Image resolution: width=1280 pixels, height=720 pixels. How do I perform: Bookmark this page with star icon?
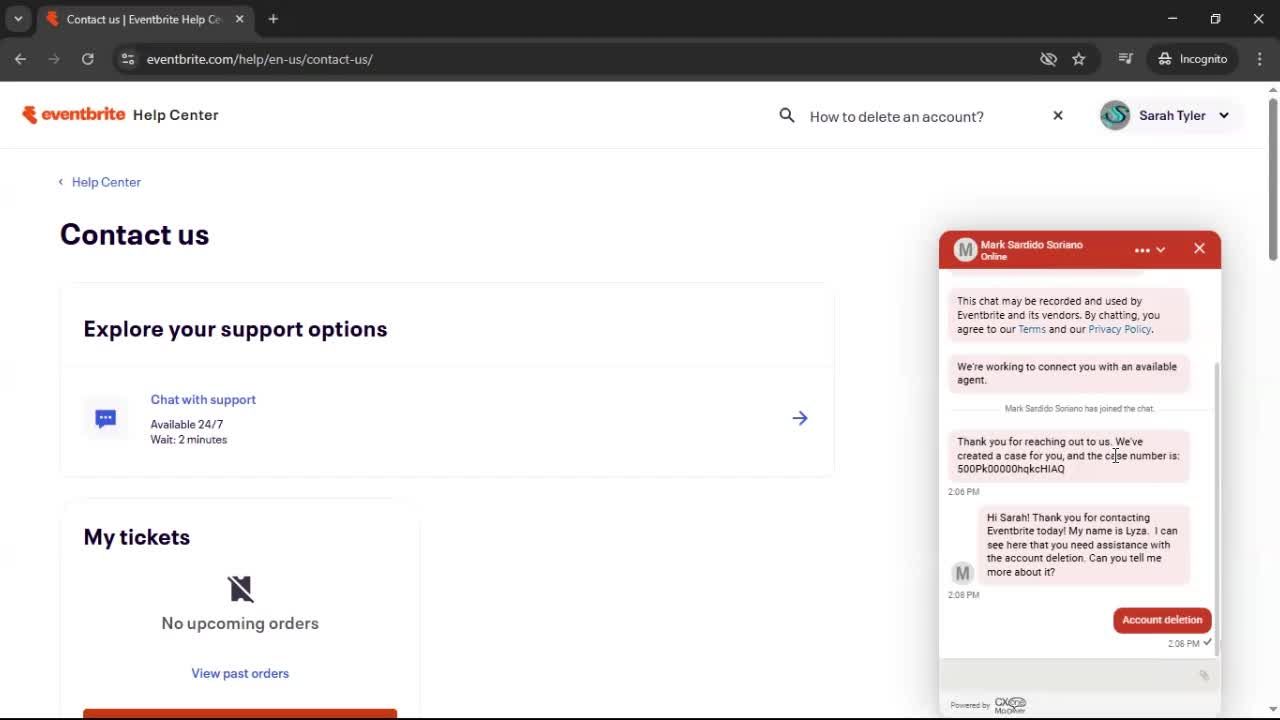click(1079, 59)
